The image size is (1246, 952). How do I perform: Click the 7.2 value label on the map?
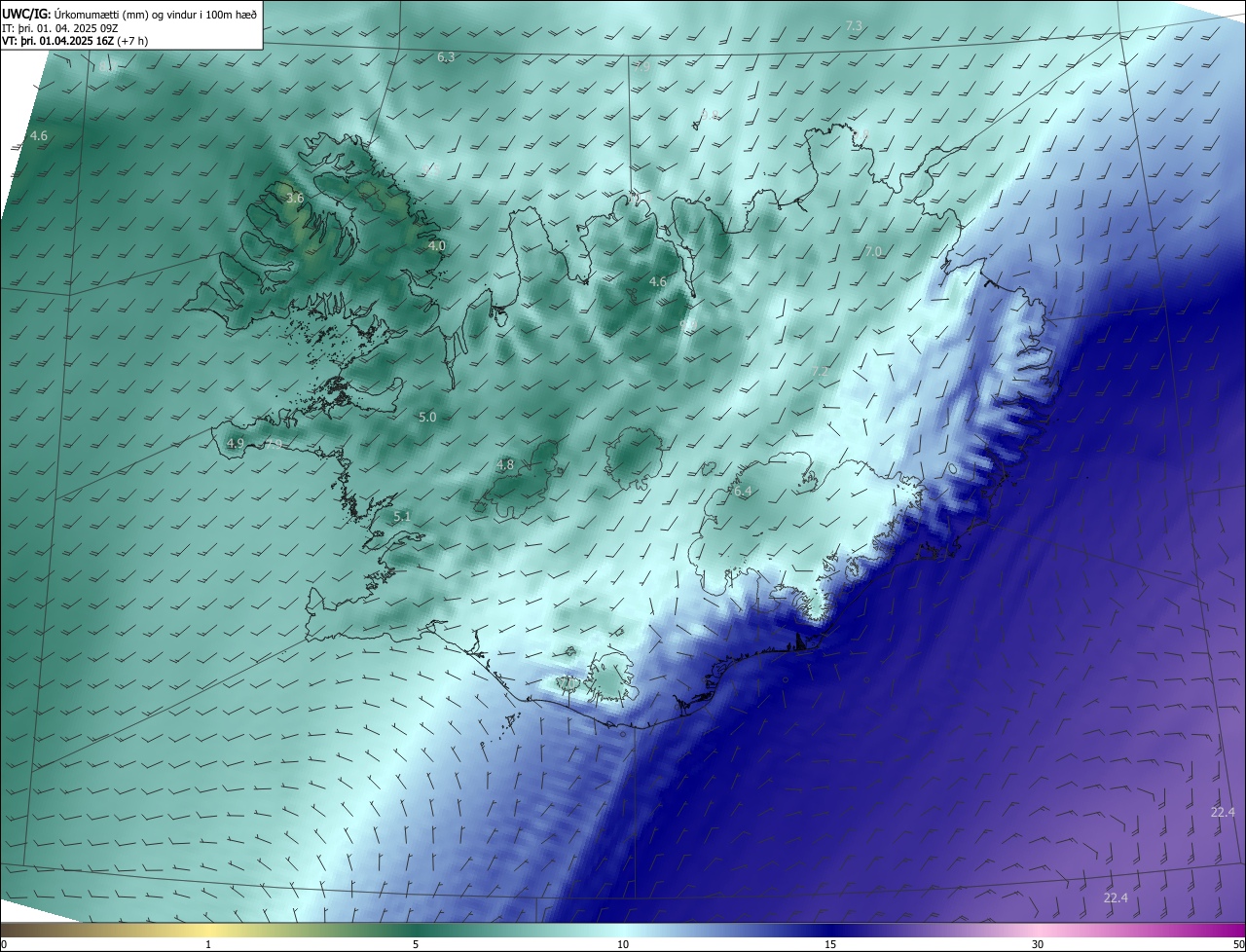[x=819, y=372]
